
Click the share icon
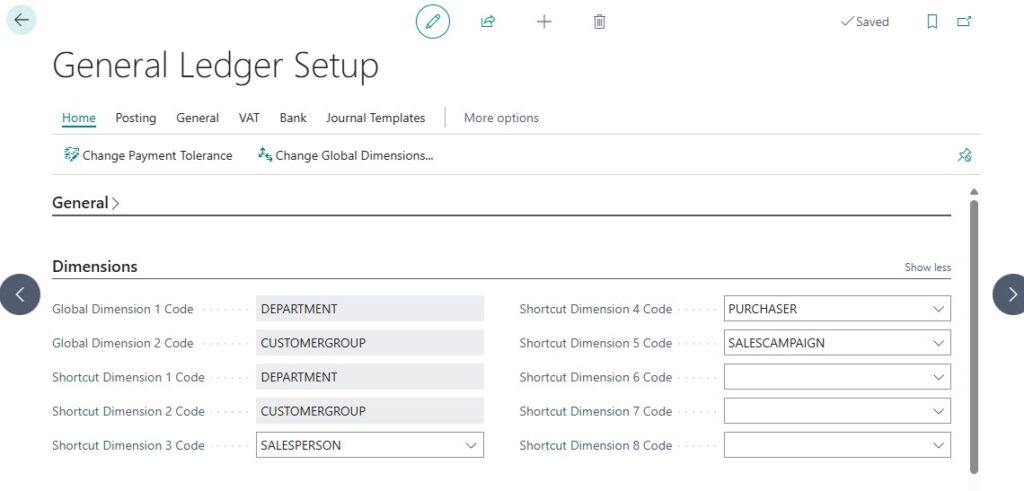[488, 21]
